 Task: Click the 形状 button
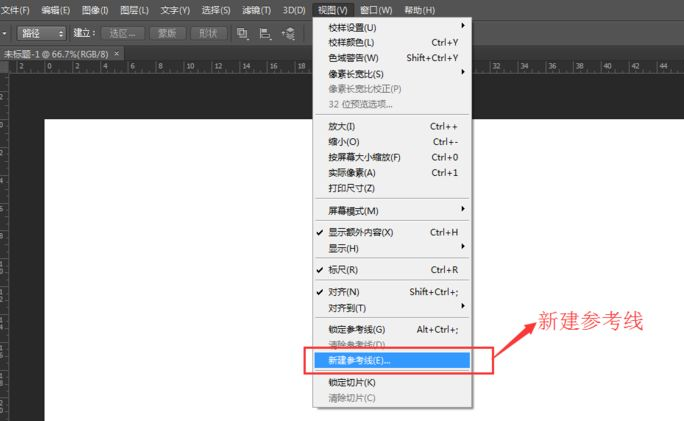click(x=209, y=33)
